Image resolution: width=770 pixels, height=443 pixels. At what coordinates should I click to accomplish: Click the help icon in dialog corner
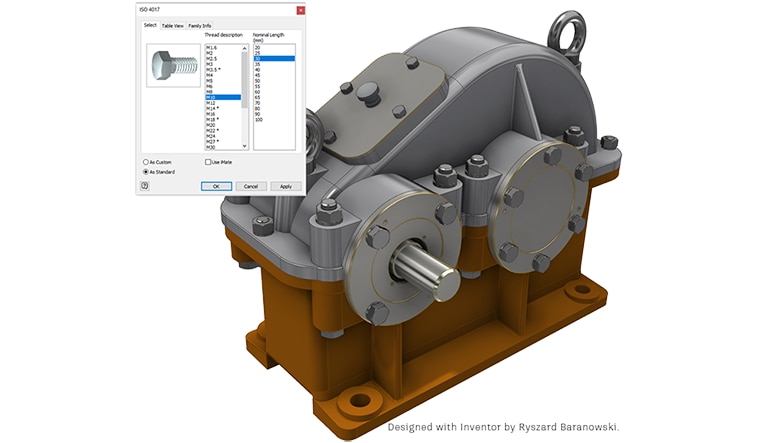point(146,186)
